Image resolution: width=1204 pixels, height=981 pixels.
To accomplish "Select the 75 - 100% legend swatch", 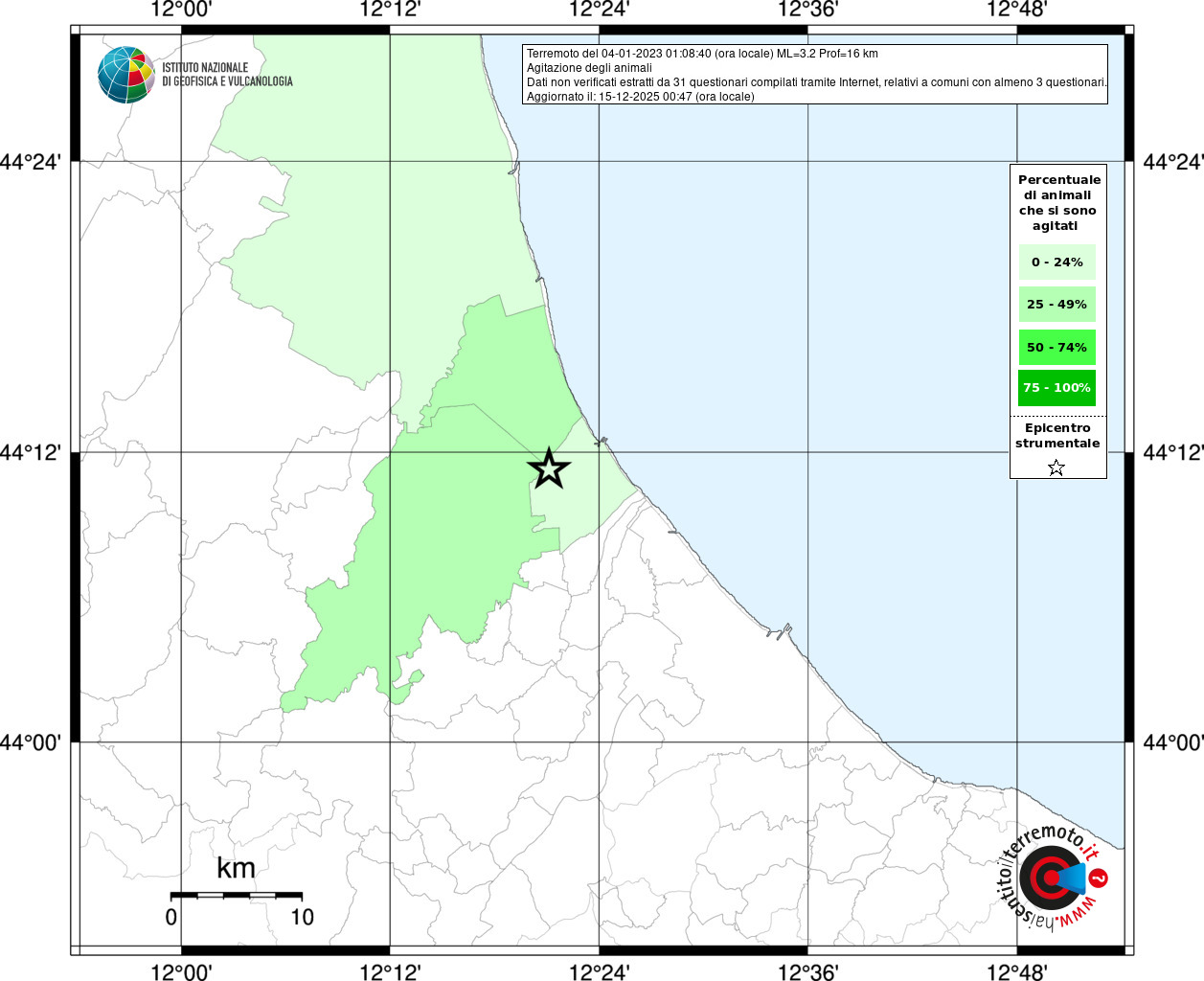I will click(1057, 388).
